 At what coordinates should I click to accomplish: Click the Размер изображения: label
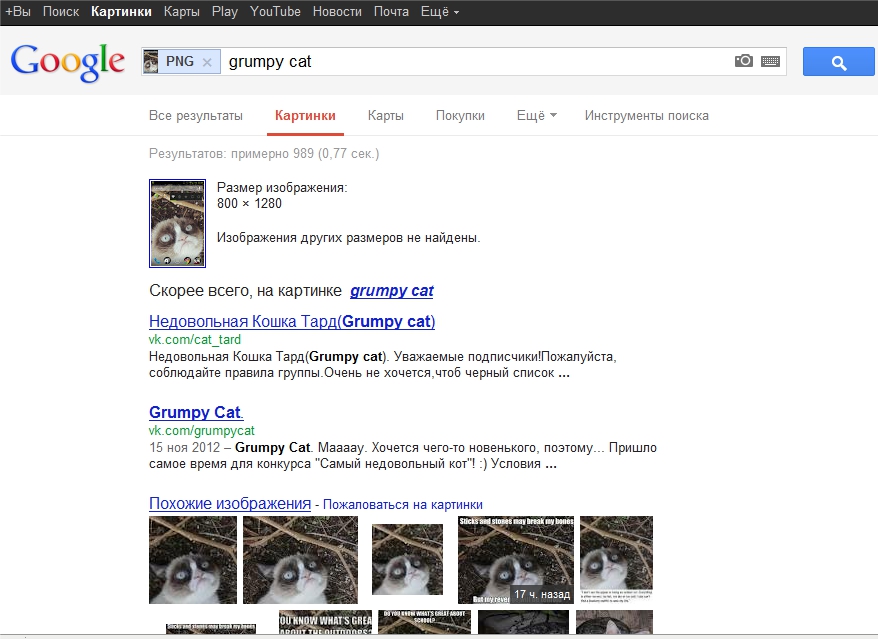[x=282, y=188]
